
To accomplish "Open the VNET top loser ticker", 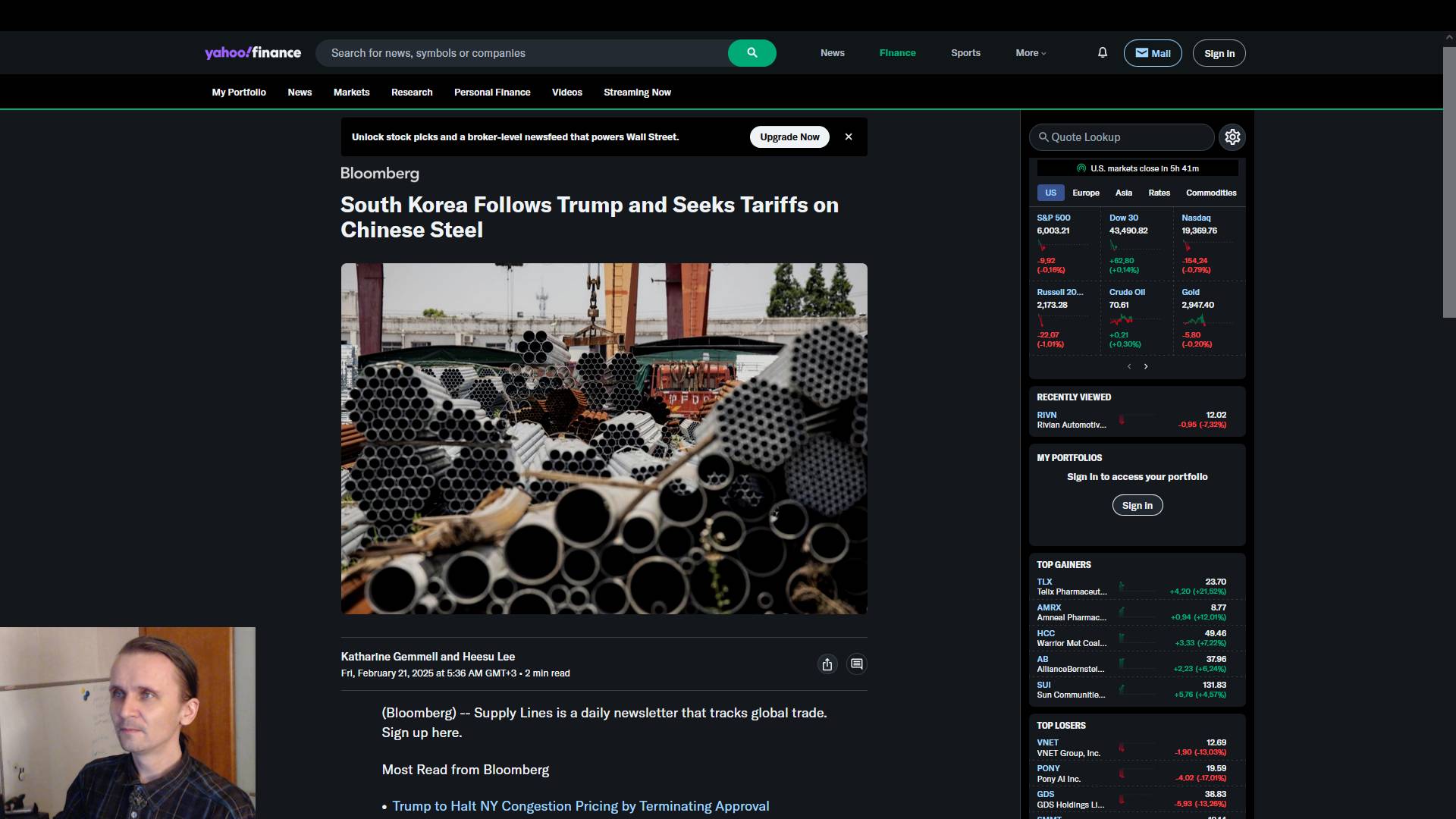I will pos(1047,742).
